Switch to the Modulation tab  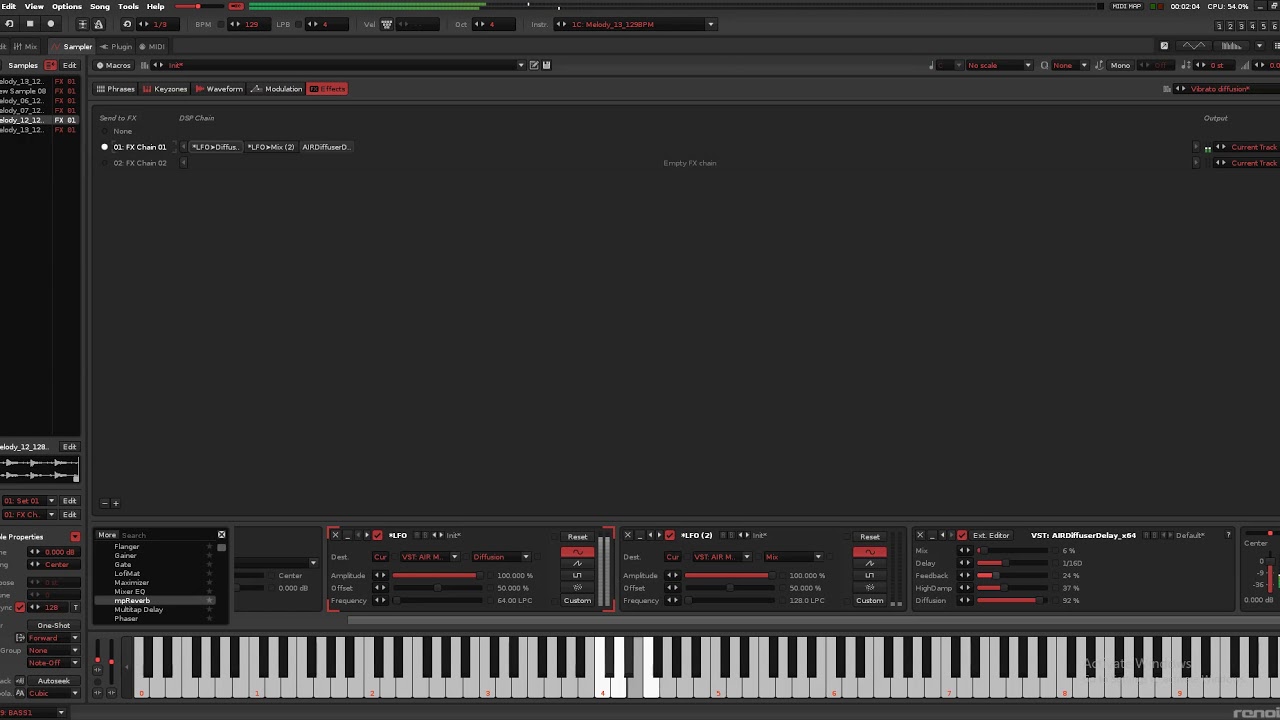click(277, 89)
